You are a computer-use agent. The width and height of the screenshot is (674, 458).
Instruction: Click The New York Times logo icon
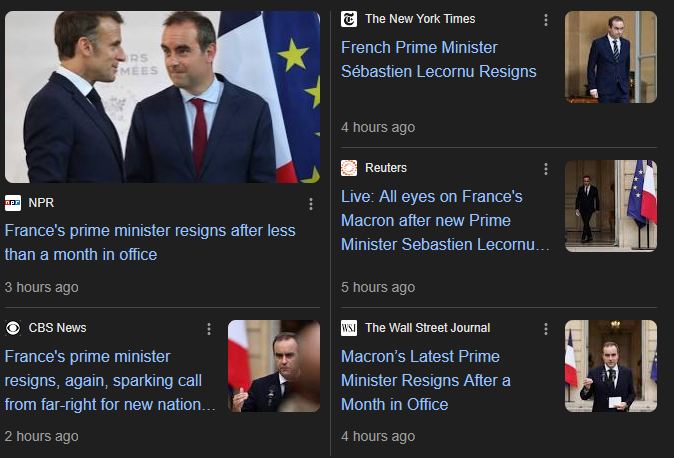point(349,19)
